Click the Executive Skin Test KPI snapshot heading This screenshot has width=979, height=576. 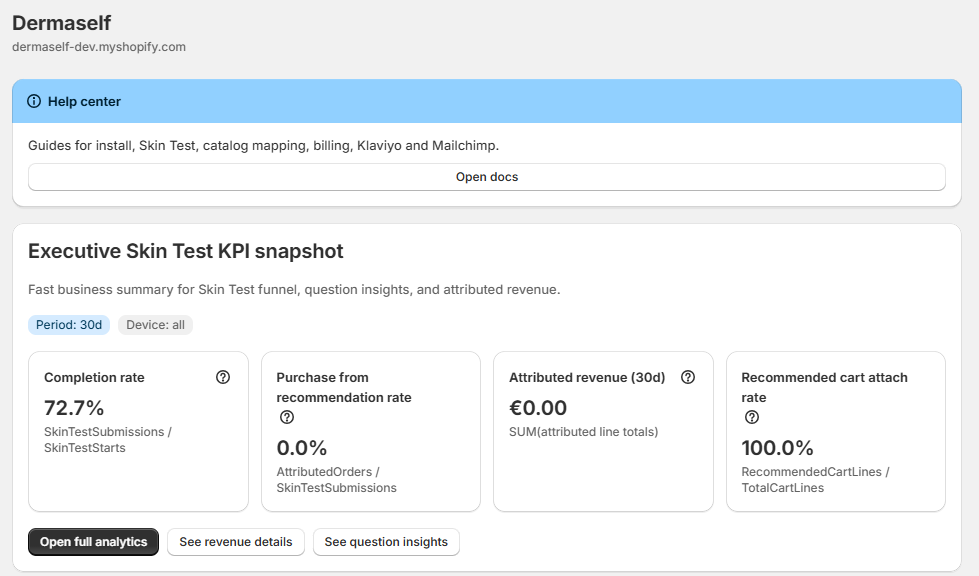185,251
